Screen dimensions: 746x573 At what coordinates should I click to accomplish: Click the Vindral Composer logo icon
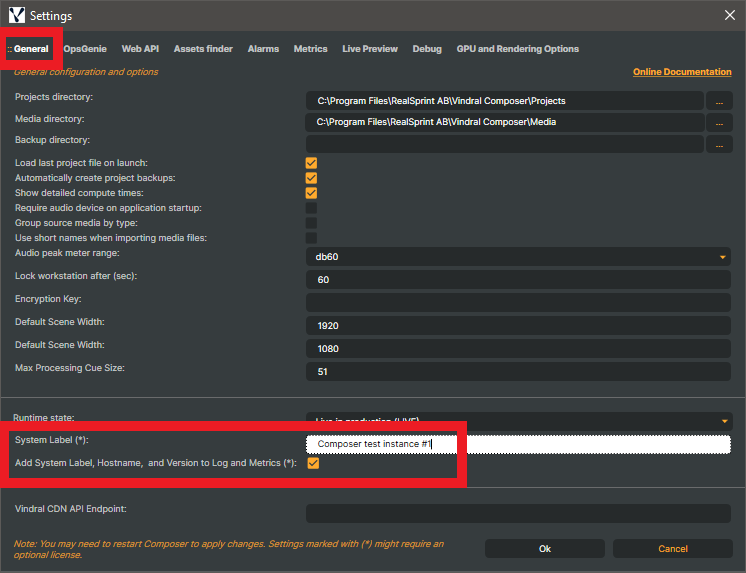[17, 15]
